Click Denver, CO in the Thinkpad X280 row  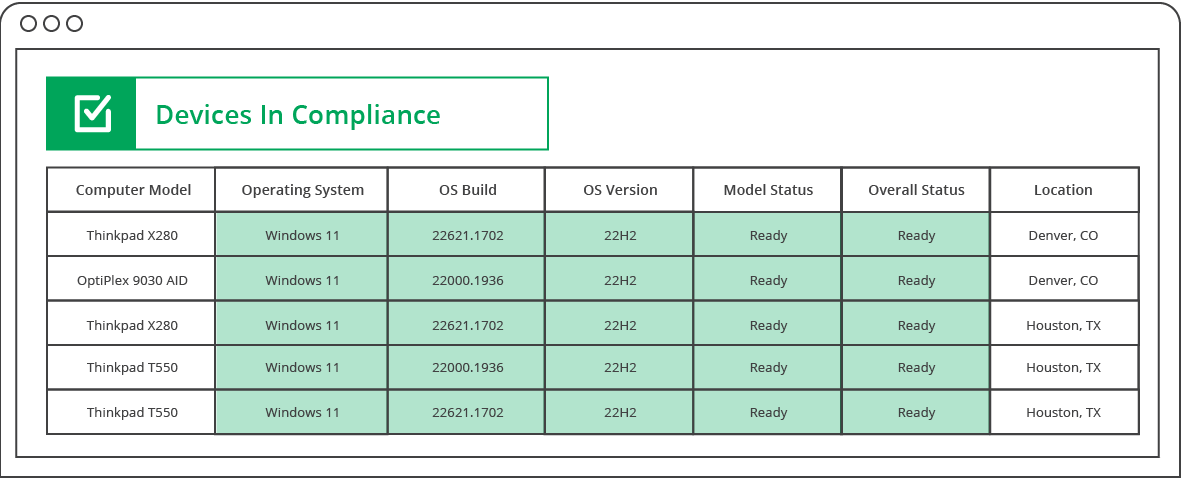tap(1063, 235)
